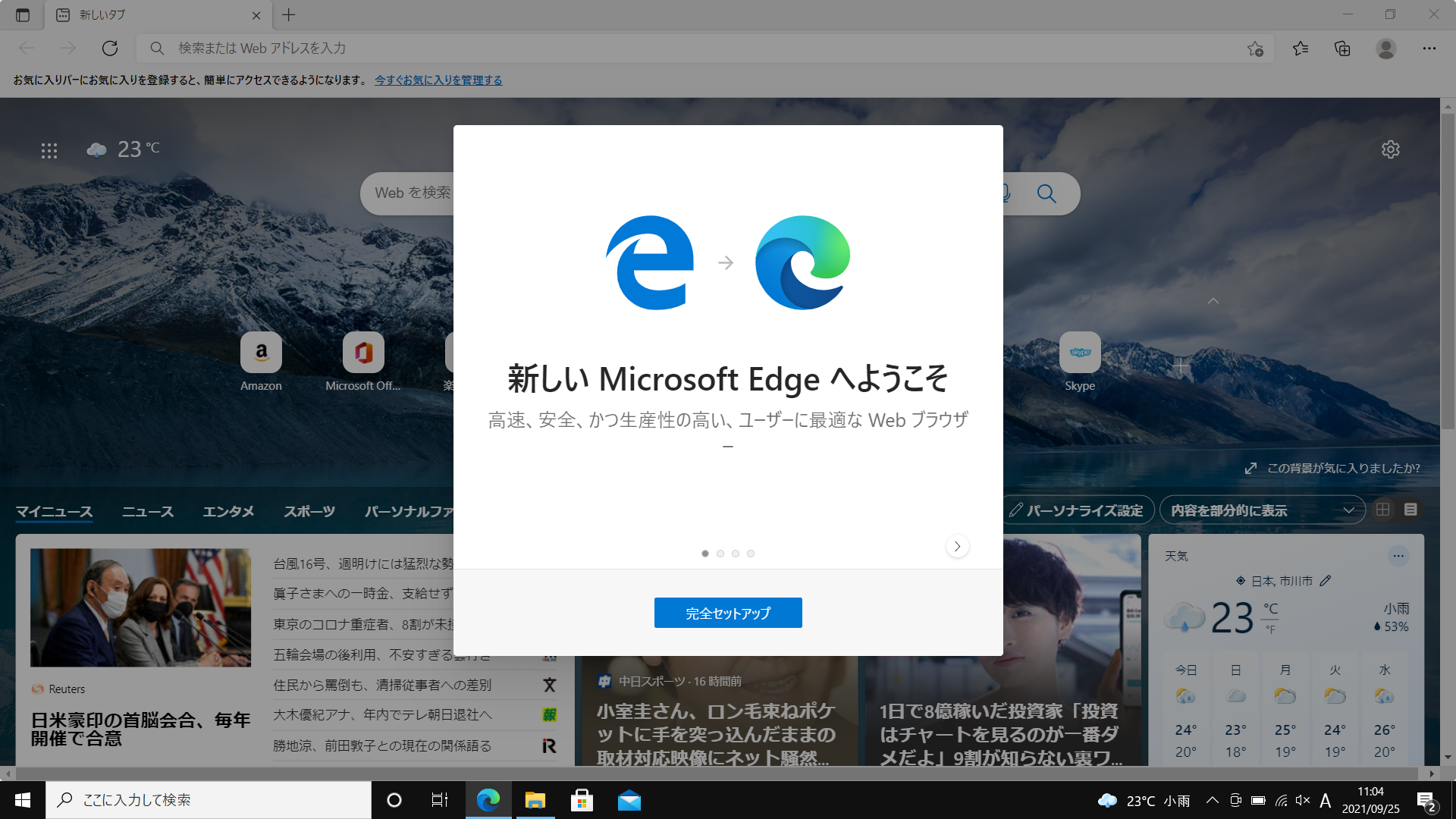The width and height of the screenshot is (1456, 819).
Task: Open the profile avatar icon
Action: click(x=1386, y=49)
